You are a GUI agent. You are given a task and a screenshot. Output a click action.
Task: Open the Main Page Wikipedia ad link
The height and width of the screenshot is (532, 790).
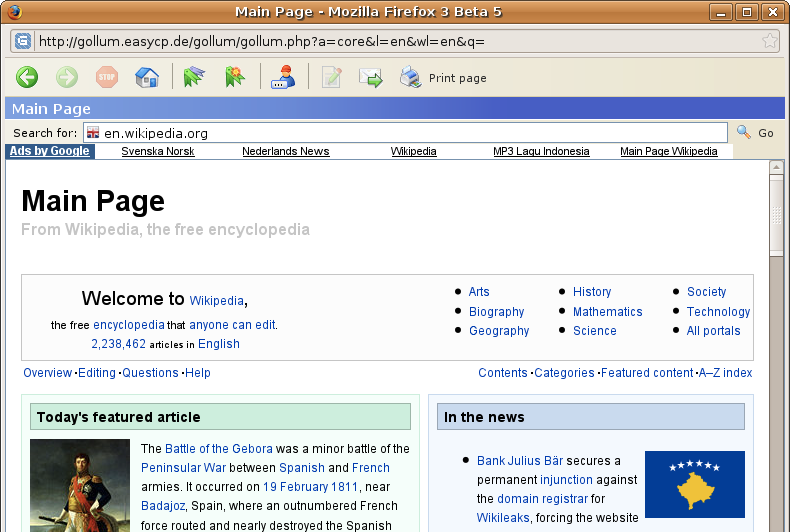pos(669,151)
